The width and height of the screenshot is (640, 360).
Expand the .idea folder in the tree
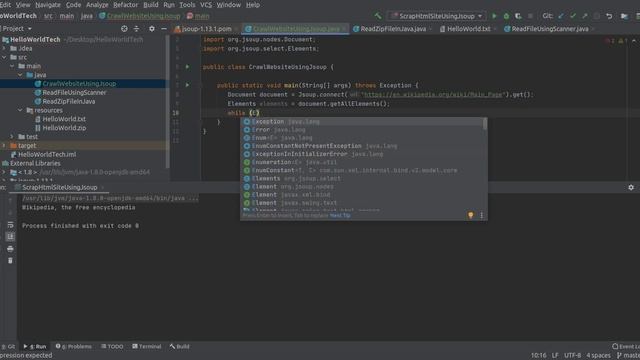(4, 48)
